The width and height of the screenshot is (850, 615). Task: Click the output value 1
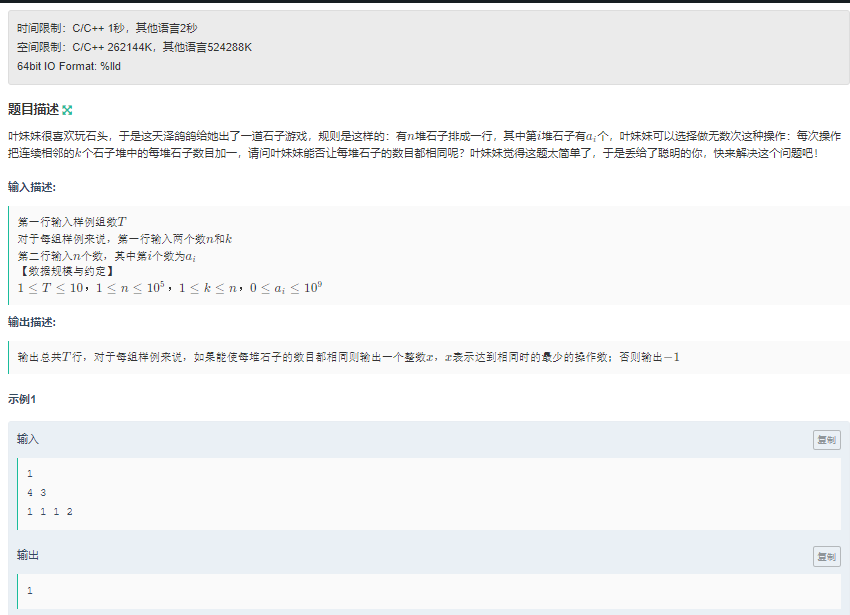click(29, 590)
